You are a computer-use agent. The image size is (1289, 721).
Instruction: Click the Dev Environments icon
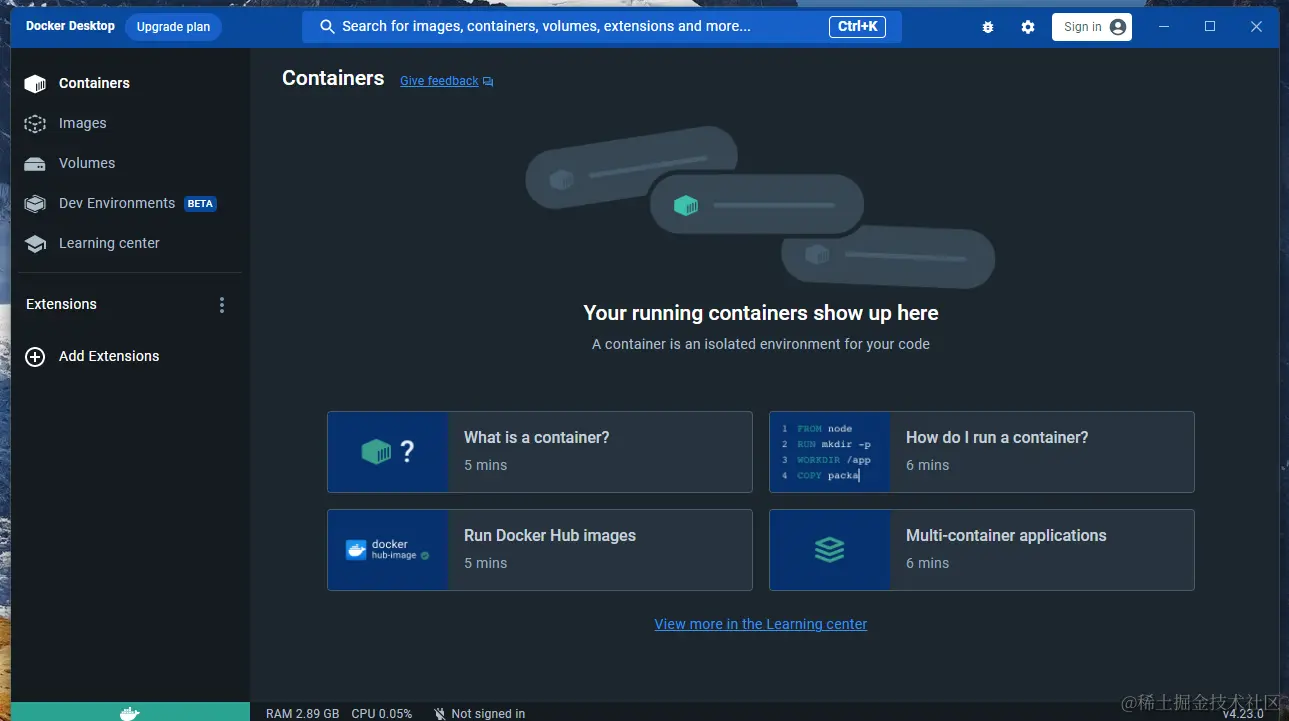tap(35, 204)
